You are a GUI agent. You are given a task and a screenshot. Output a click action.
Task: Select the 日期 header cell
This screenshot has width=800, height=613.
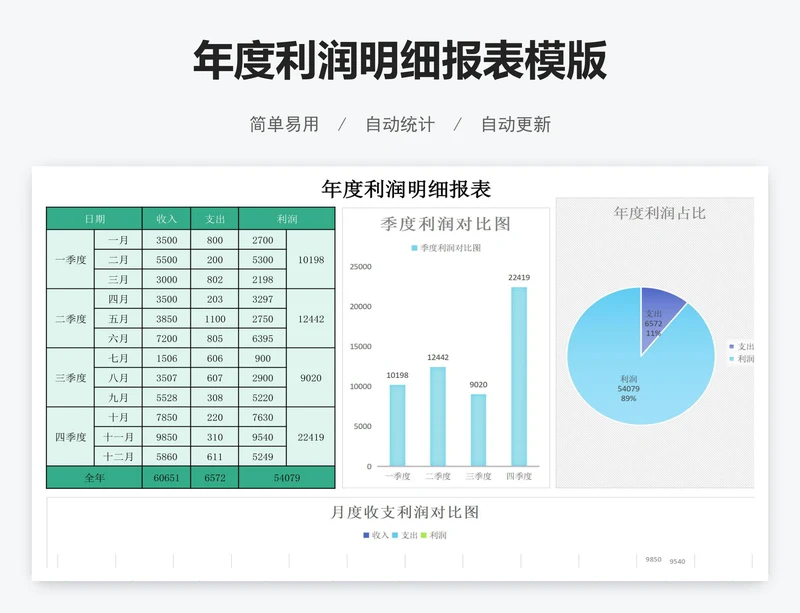[94, 219]
